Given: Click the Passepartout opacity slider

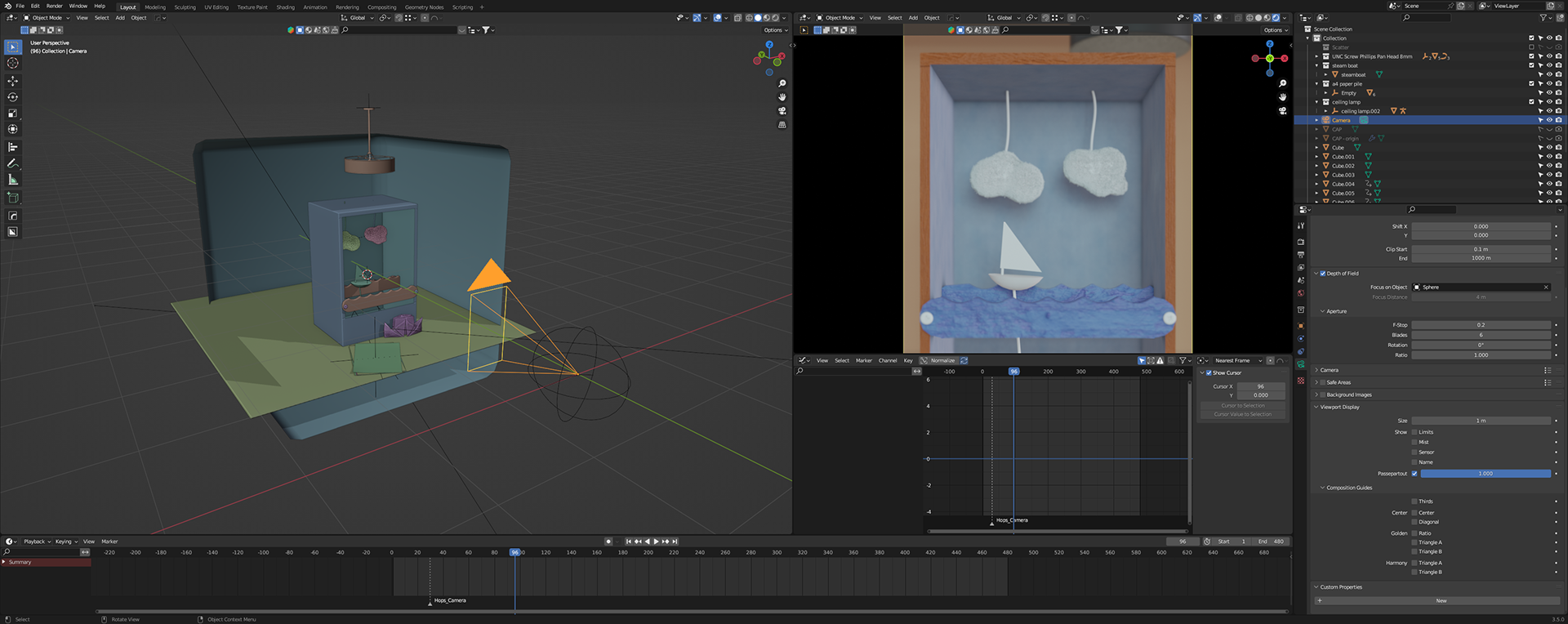Looking at the screenshot, I should tap(1486, 474).
